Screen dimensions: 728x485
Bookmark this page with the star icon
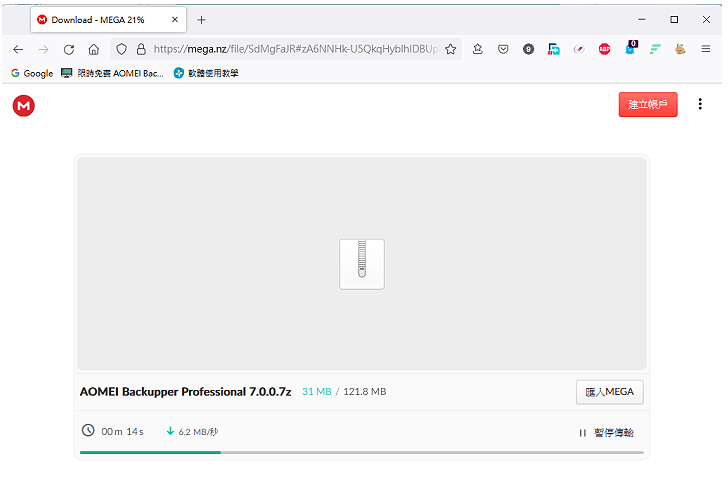[x=450, y=49]
